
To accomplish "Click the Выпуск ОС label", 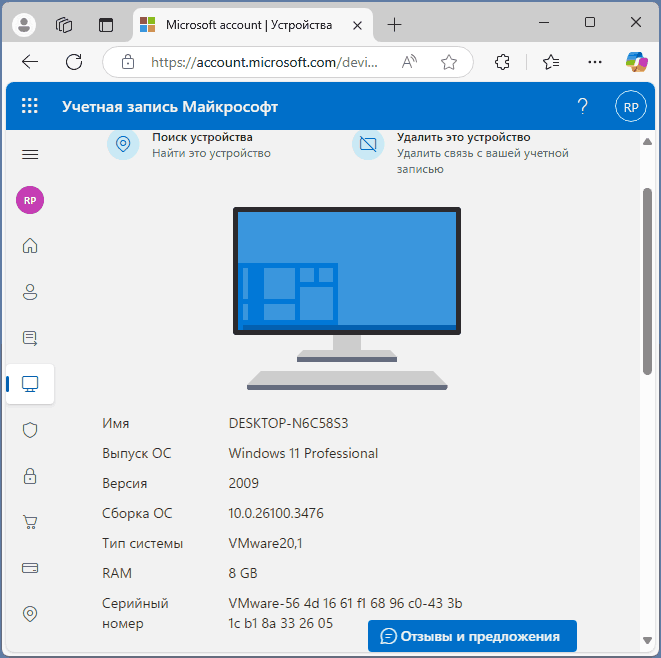I will tap(137, 453).
